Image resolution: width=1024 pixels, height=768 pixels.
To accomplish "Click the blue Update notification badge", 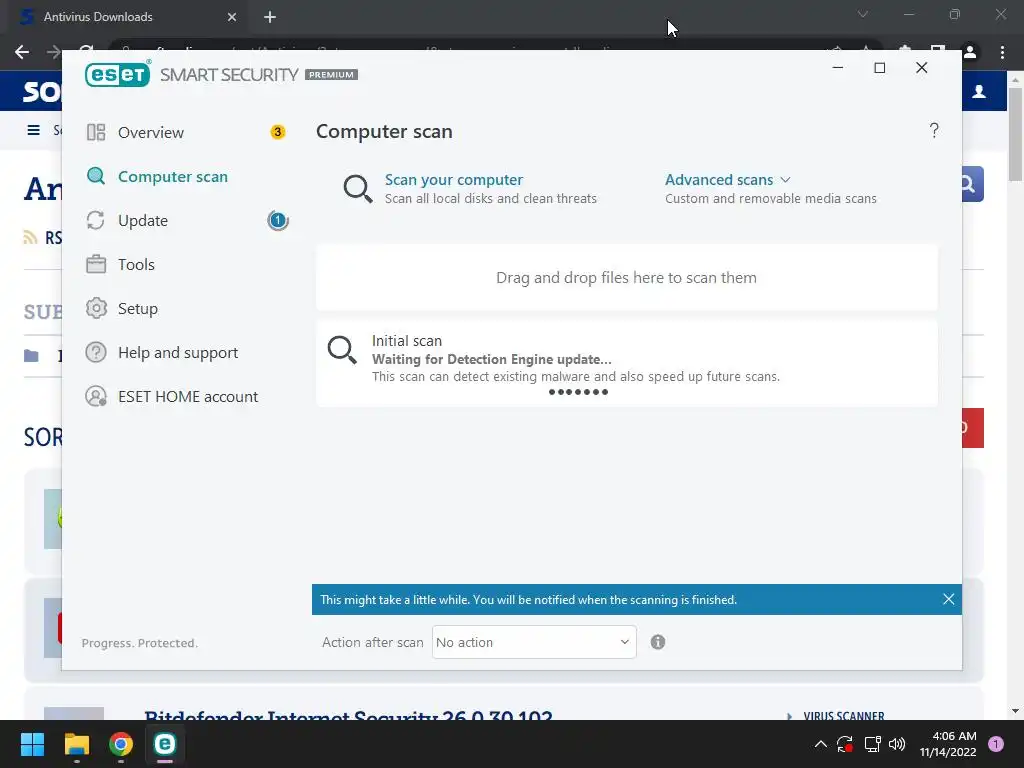I will [278, 221].
